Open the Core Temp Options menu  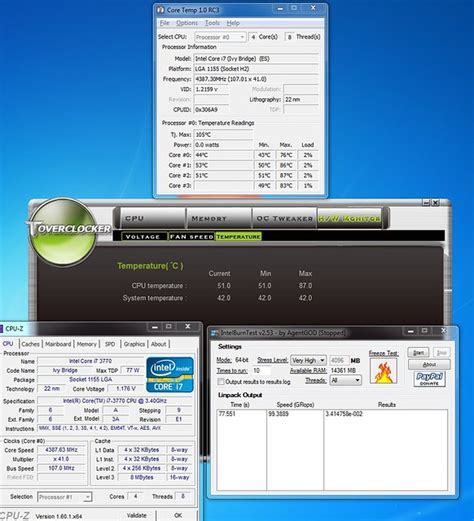(187, 23)
